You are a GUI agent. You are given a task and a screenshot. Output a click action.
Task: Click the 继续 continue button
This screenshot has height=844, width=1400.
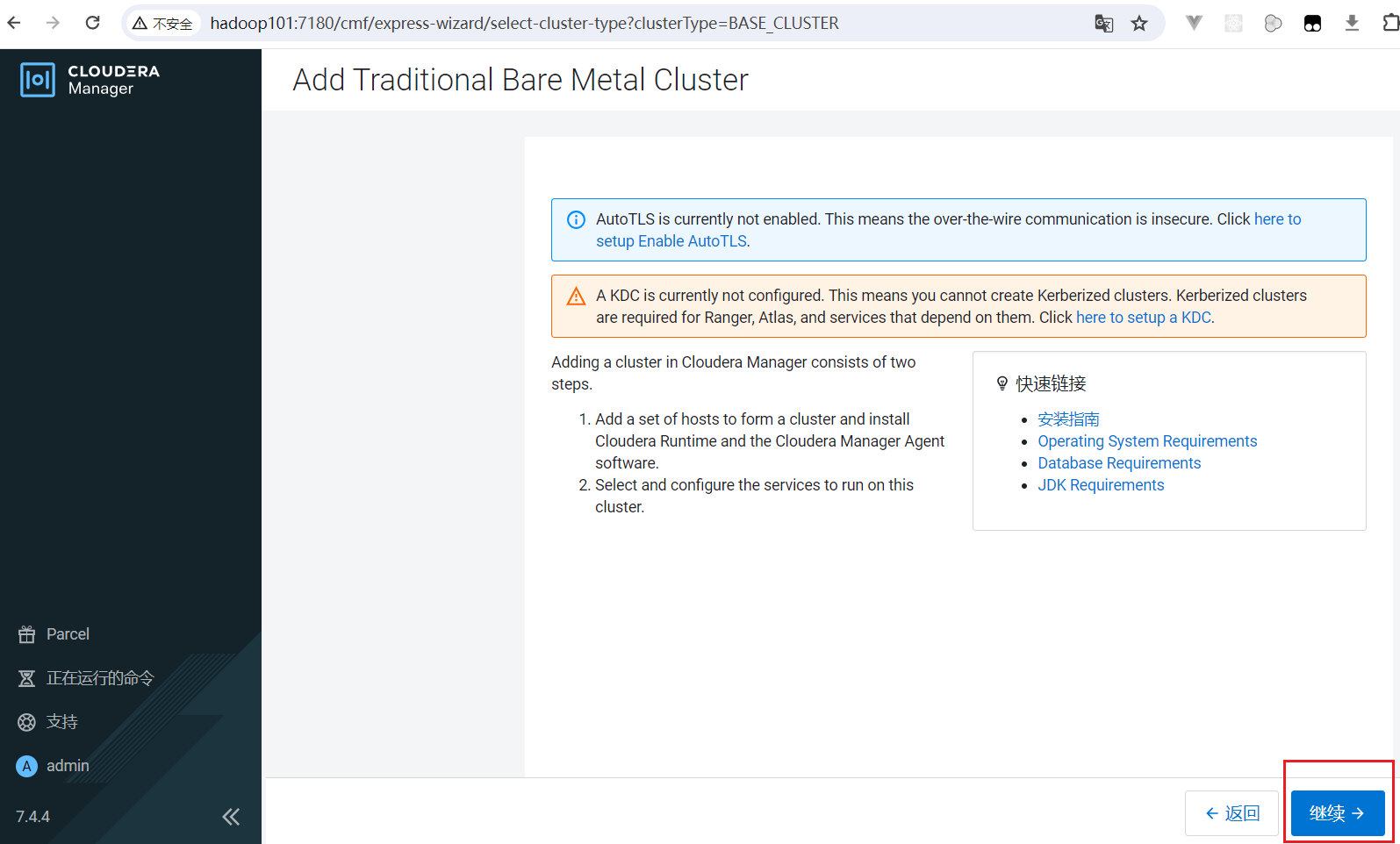click(1337, 813)
